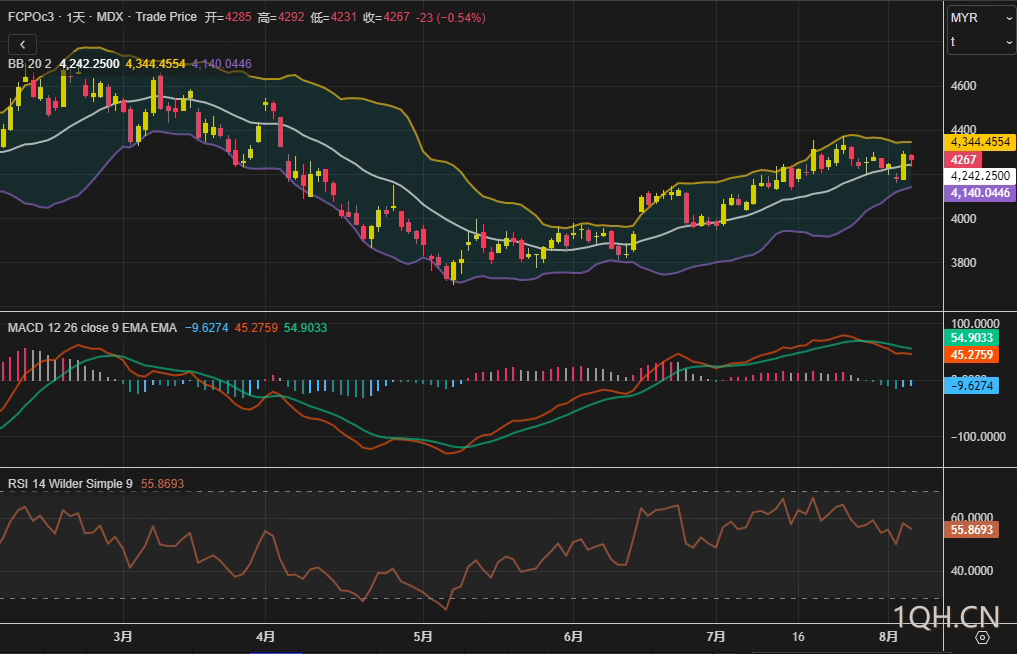Click the orange 45.2759 MACD value tag
Viewport: 1017px width, 654px height.
click(x=974, y=355)
